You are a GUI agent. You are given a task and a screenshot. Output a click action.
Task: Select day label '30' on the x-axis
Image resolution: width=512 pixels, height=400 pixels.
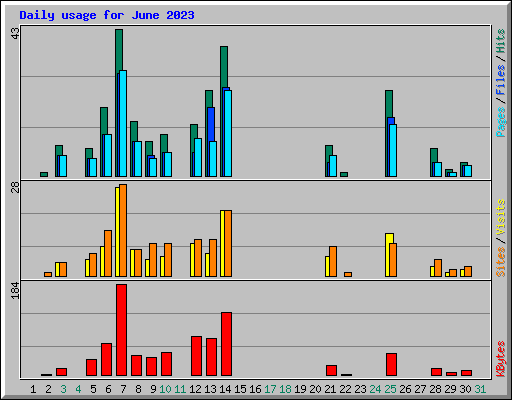point(465,389)
